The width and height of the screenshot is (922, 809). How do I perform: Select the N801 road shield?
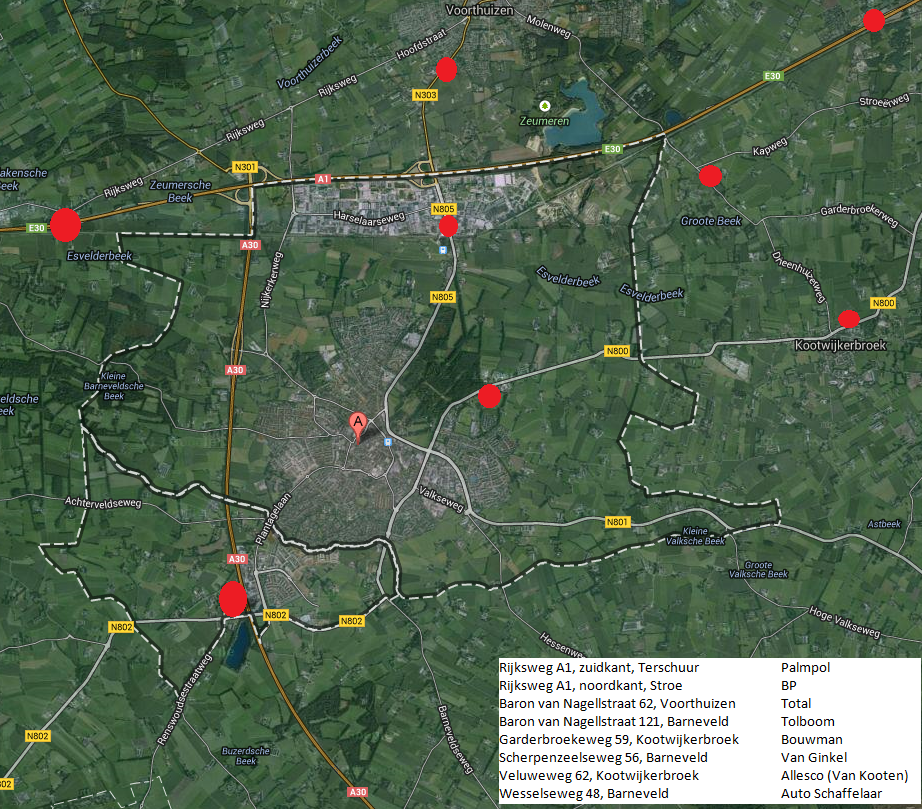[618, 522]
